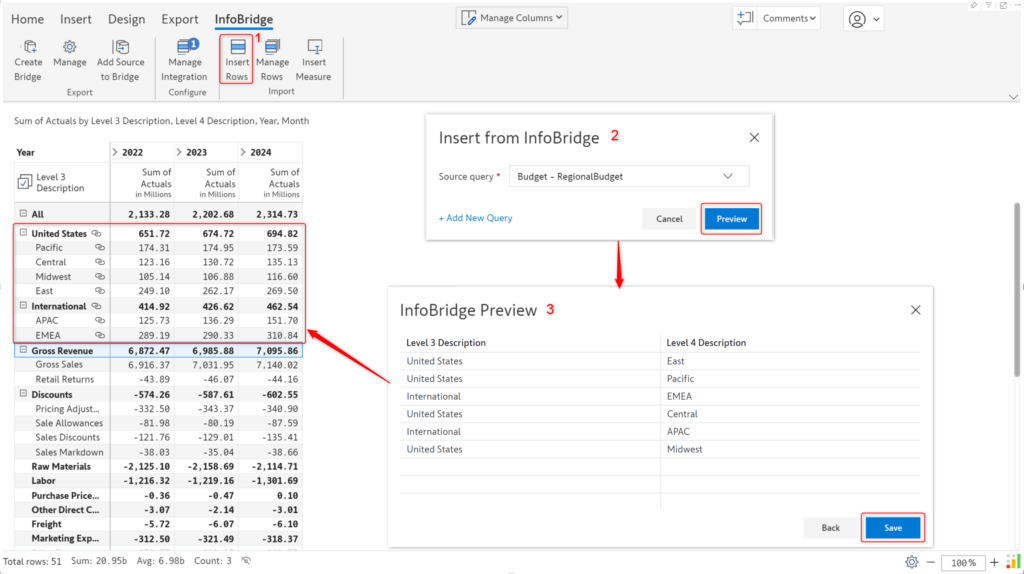The height and width of the screenshot is (574, 1024).
Task: Switch to the Design tab
Action: point(127,20)
